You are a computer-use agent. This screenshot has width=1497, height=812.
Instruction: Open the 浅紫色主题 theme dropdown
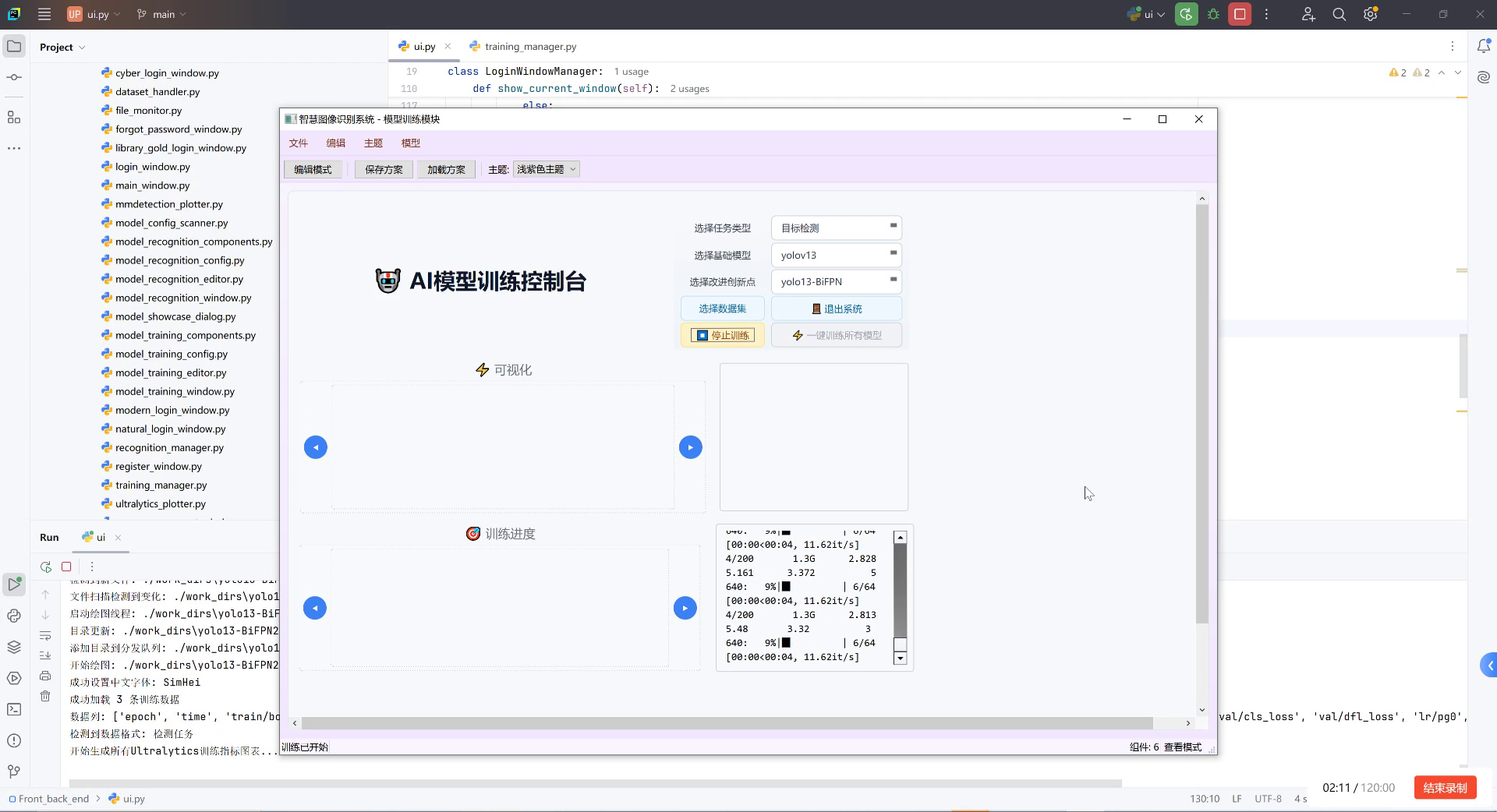coord(546,169)
